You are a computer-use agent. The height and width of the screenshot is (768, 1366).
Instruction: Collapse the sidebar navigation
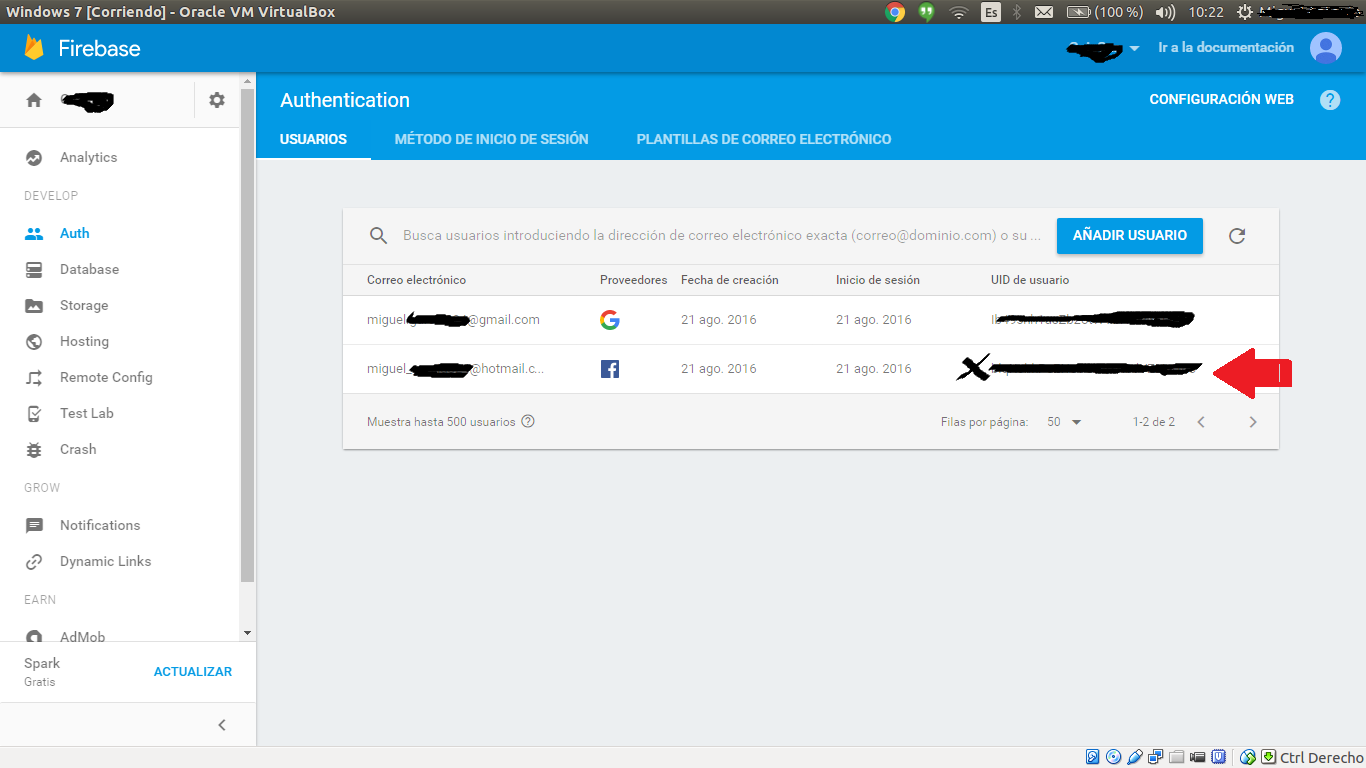coord(222,725)
